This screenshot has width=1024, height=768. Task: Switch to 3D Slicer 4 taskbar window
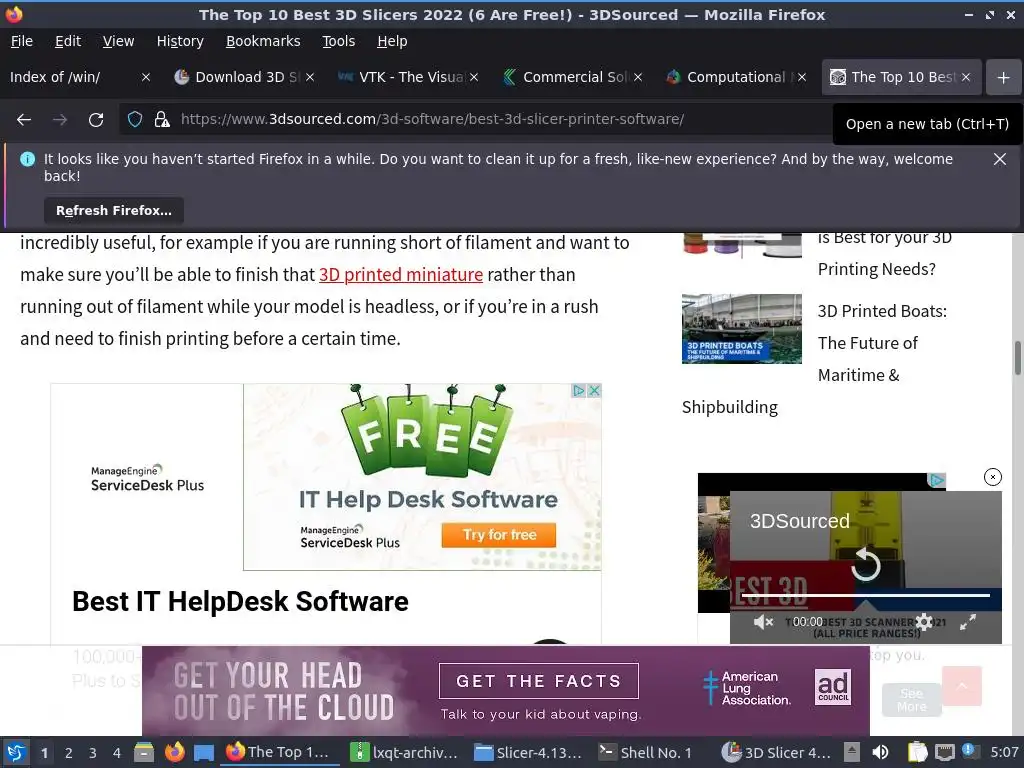775,752
